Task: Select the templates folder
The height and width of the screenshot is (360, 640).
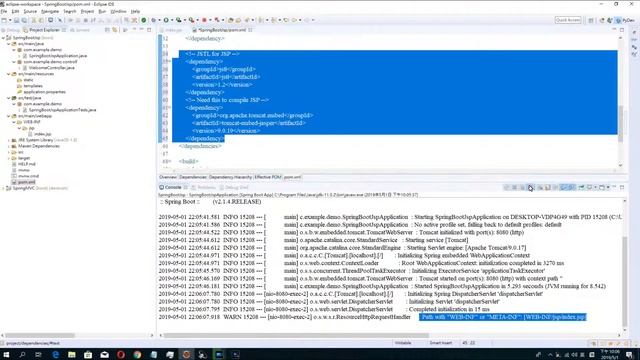Action: 33,86
